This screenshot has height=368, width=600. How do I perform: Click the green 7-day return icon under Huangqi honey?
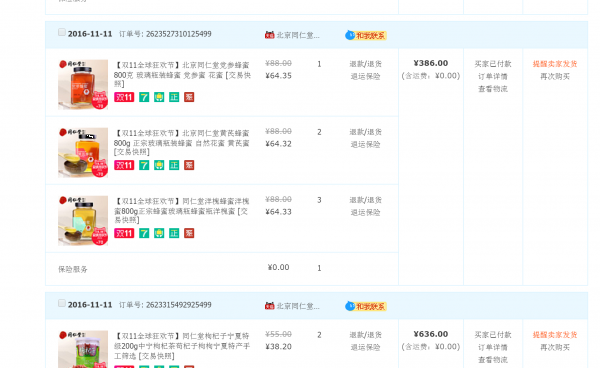coord(144,165)
